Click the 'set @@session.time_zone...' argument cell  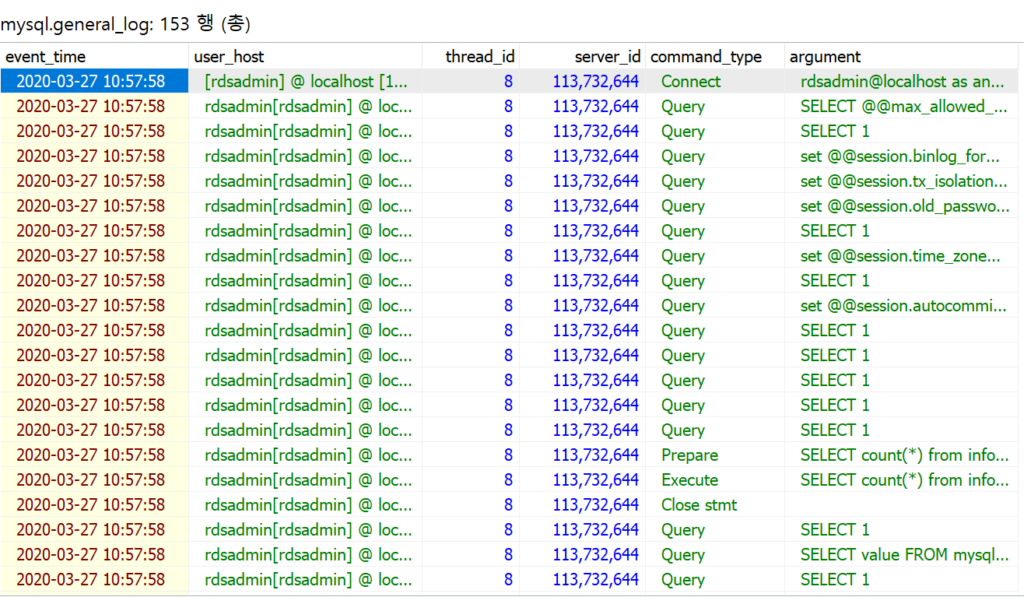900,256
